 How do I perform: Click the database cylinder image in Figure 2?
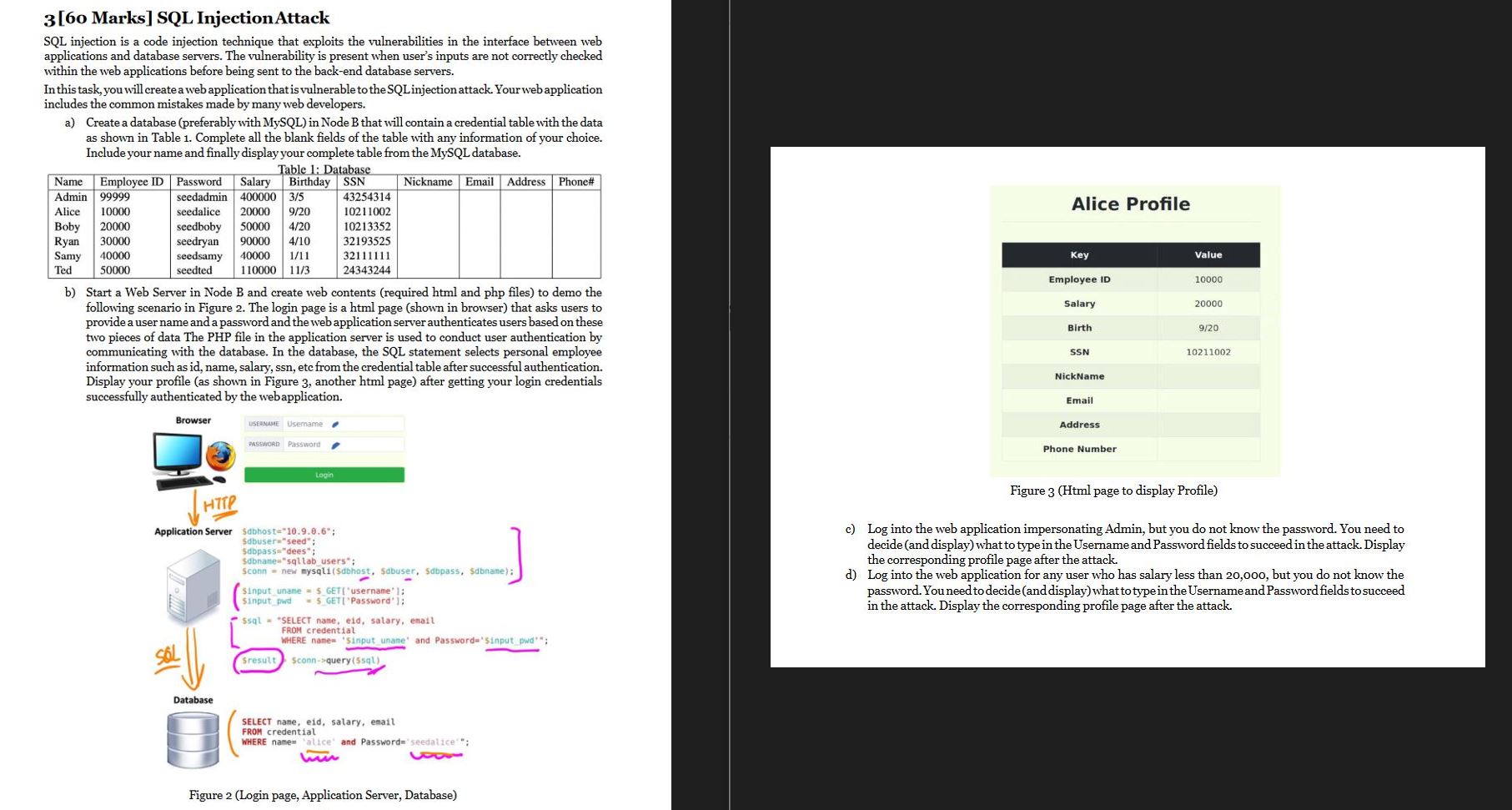tap(193, 741)
